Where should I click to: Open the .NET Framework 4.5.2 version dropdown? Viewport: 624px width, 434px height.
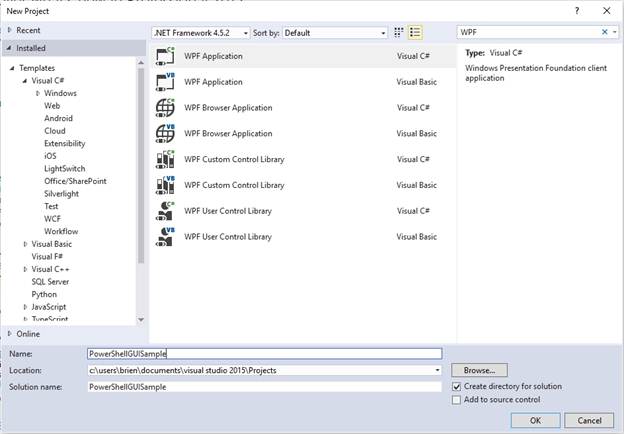tap(201, 33)
